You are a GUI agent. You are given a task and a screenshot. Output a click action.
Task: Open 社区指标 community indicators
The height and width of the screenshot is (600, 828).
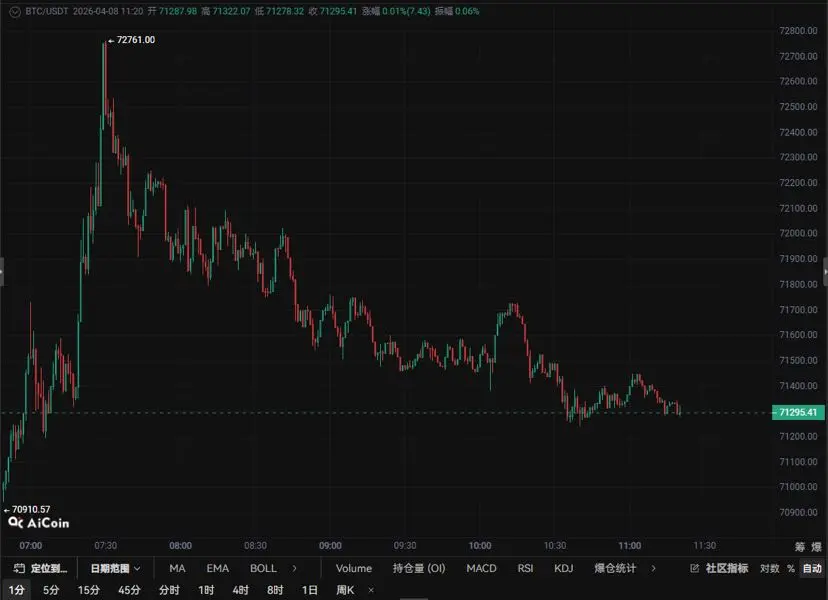[719, 568]
